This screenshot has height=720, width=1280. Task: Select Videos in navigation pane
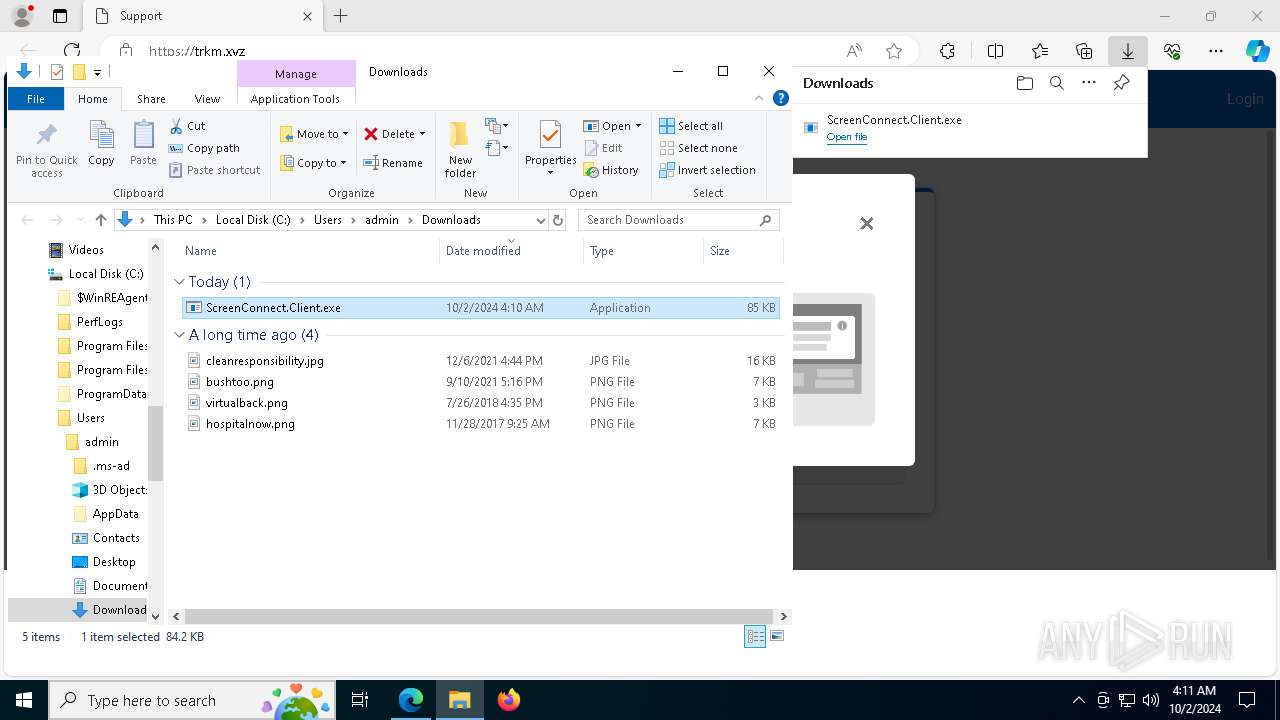pyautogui.click(x=85, y=250)
